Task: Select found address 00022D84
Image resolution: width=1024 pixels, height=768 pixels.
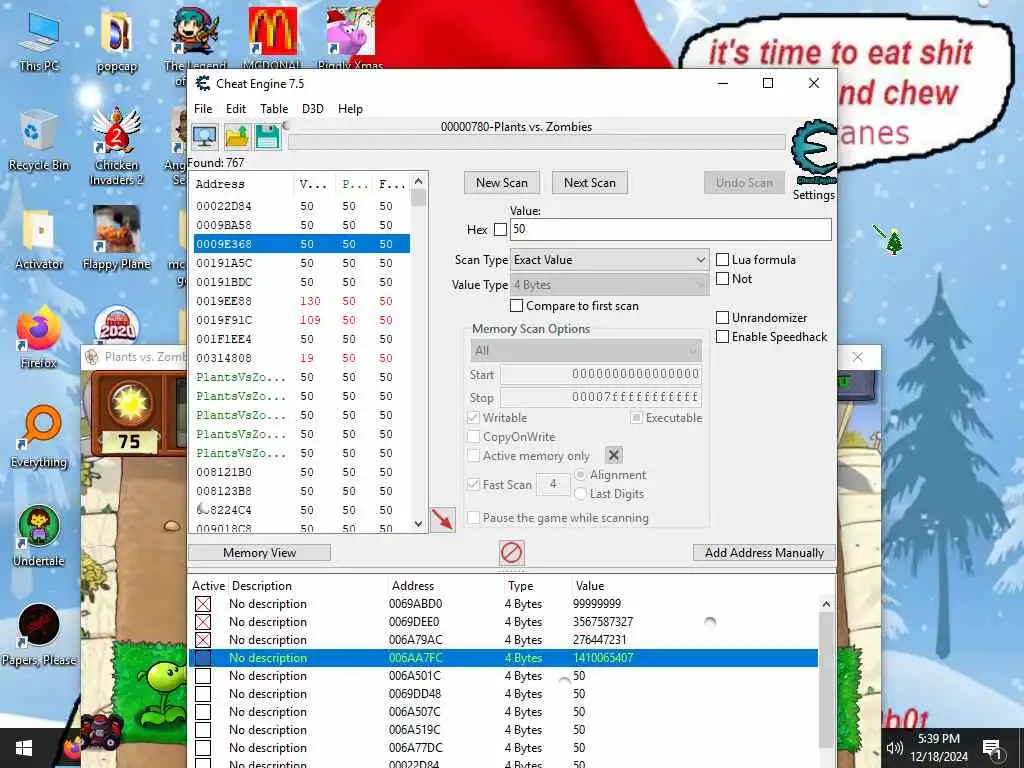Action: 302,206
